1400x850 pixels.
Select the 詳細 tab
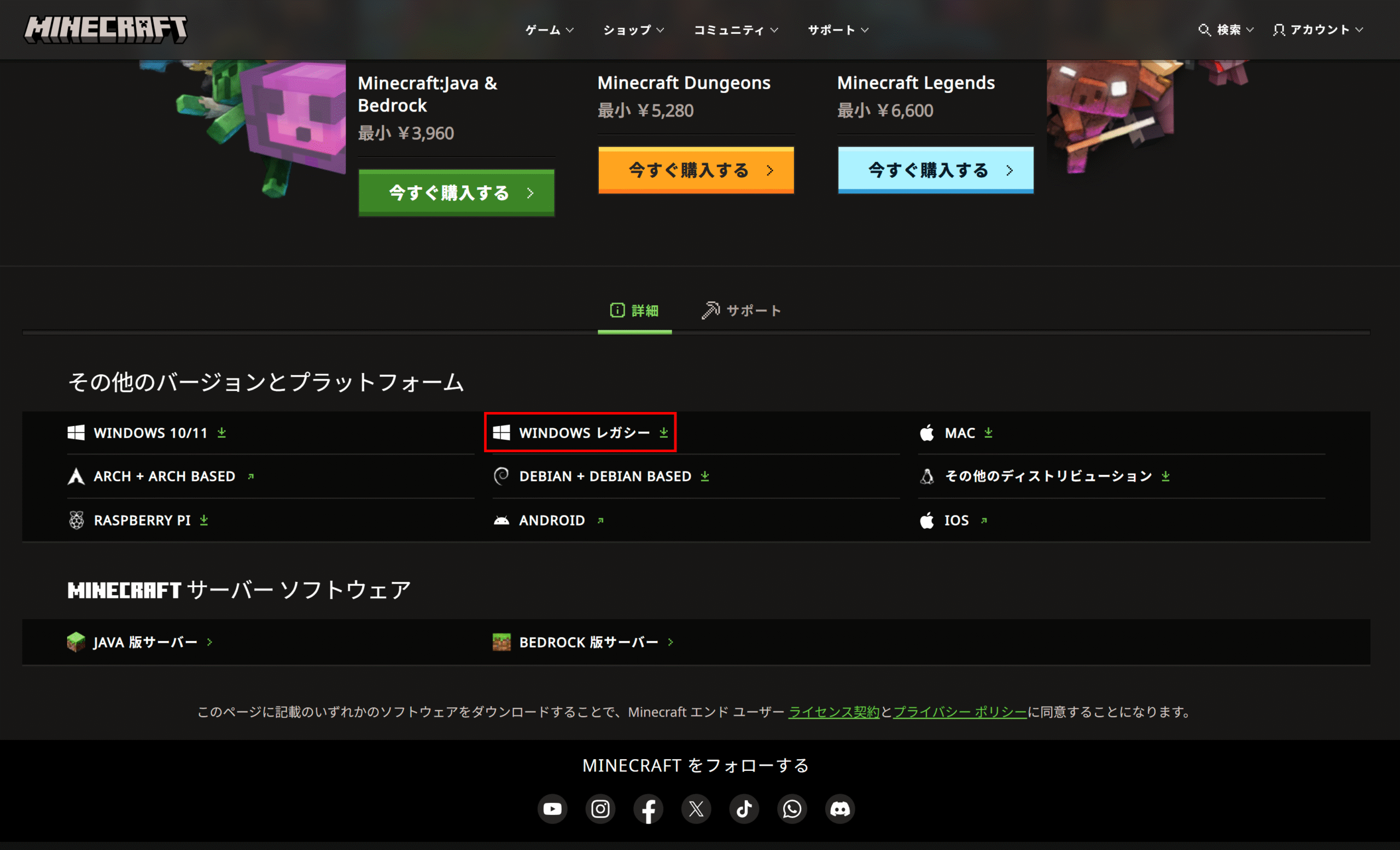(x=634, y=311)
